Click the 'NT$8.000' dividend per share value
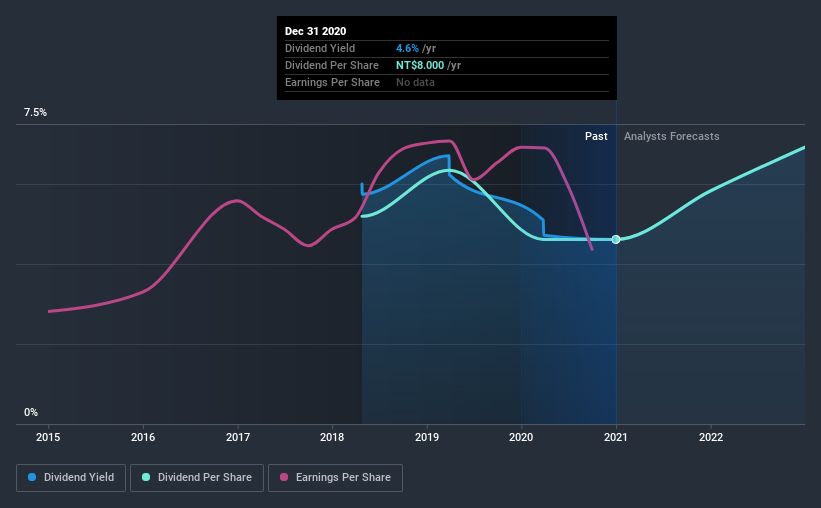The height and width of the screenshot is (508, 821). coord(420,65)
